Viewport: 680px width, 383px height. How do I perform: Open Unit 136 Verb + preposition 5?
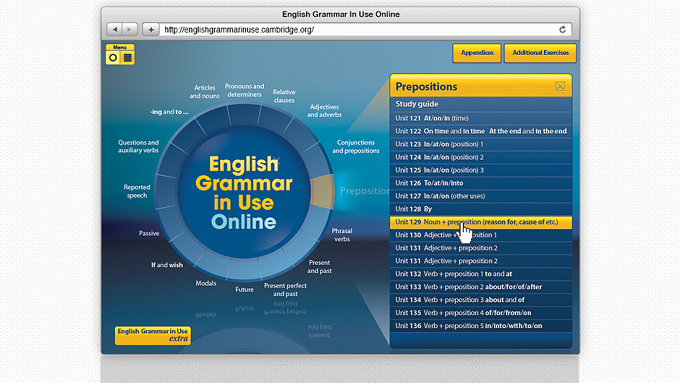tap(481, 326)
